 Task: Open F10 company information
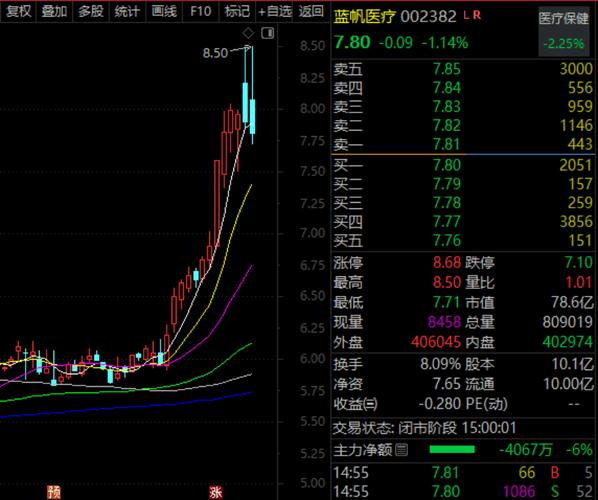pos(201,11)
